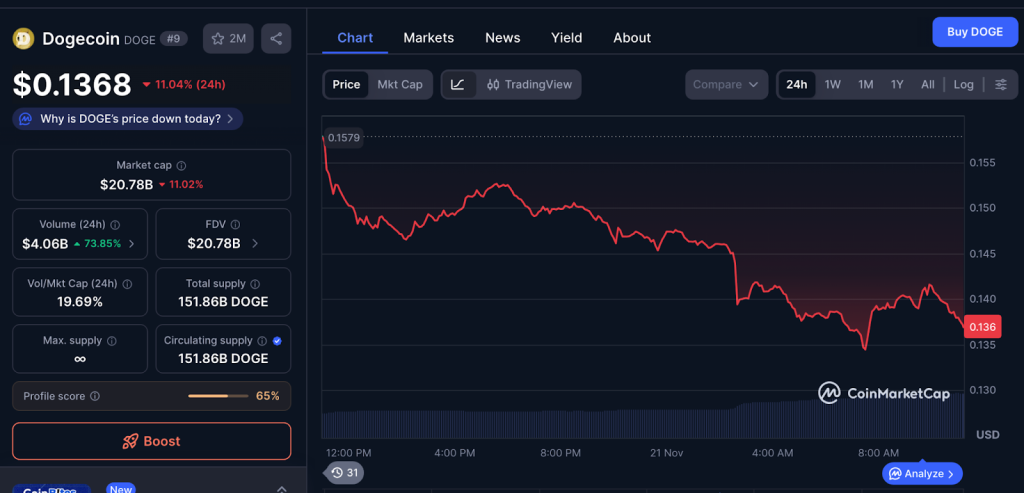The height and width of the screenshot is (493, 1024).
Task: Click the history clock icon labeled 31
Action: [344, 473]
